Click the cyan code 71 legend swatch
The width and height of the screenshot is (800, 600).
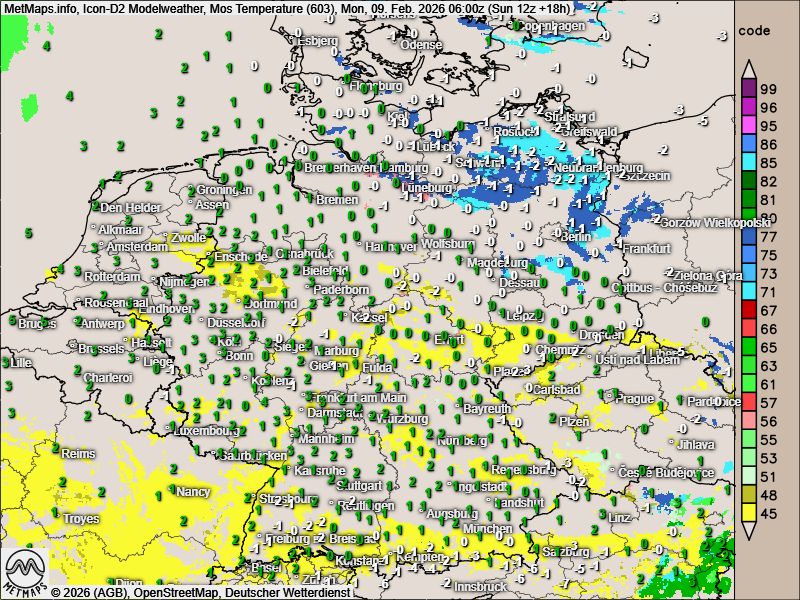click(748, 291)
